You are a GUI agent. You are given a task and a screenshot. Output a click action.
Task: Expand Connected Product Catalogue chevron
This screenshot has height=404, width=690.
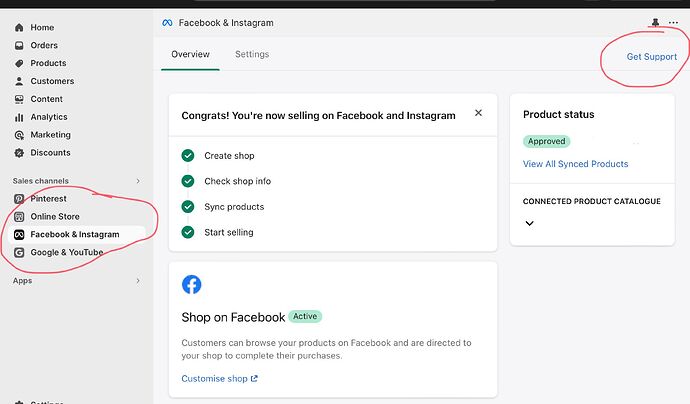click(x=529, y=224)
